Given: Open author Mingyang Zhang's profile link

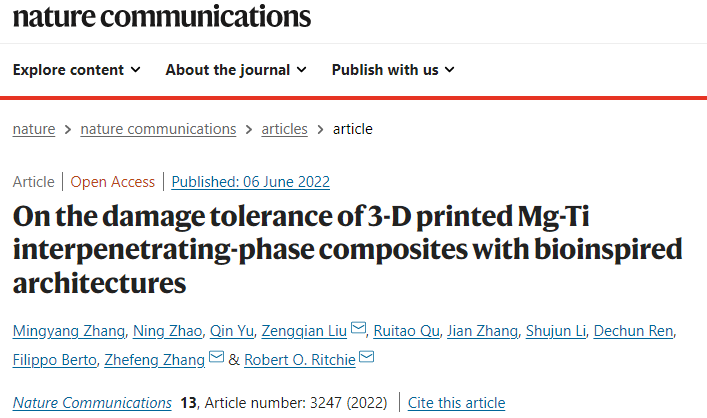Looking at the screenshot, I should pyautogui.click(x=64, y=330).
